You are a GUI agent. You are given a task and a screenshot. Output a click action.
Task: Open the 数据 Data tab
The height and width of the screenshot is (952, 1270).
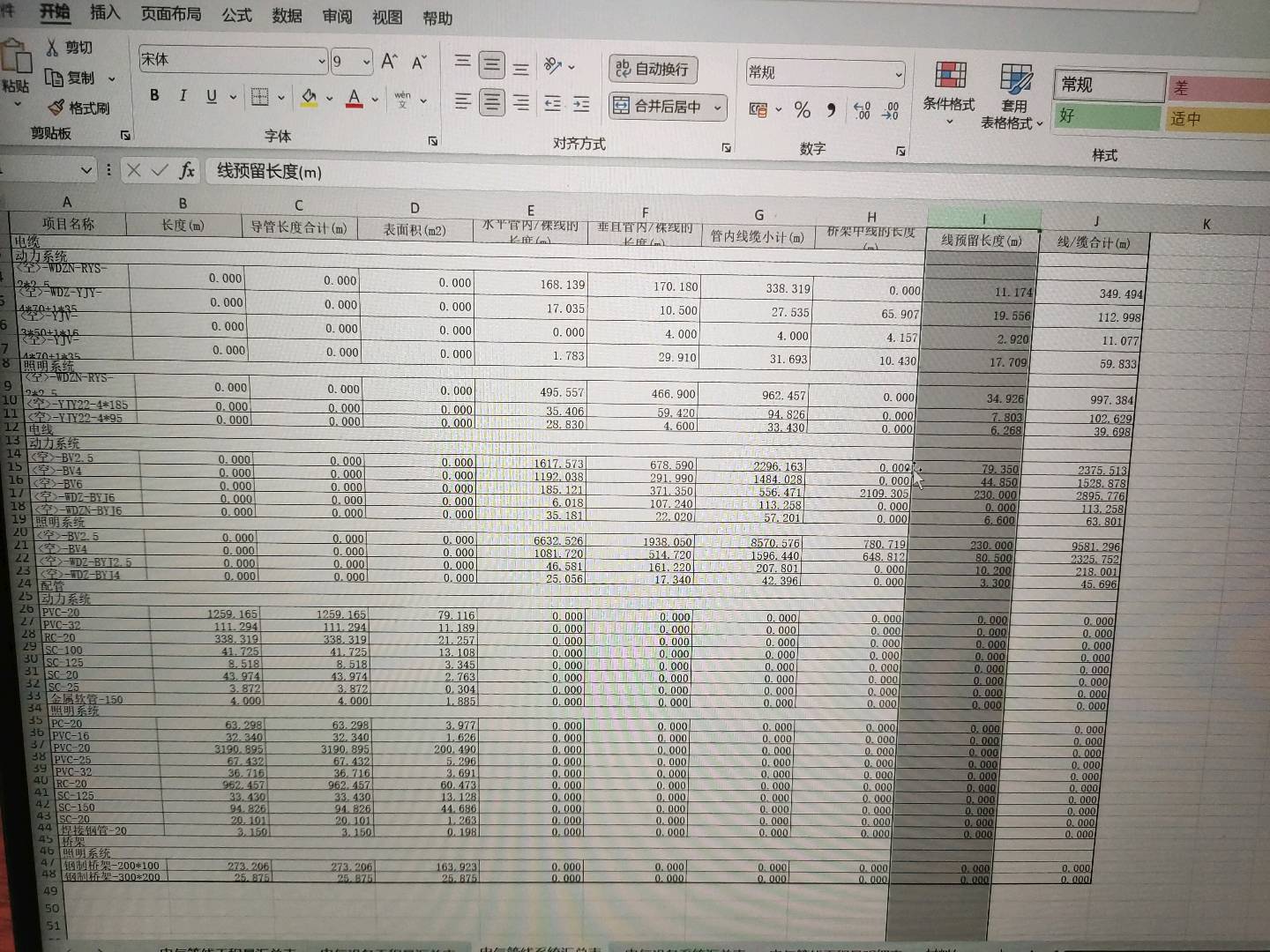[x=287, y=16]
